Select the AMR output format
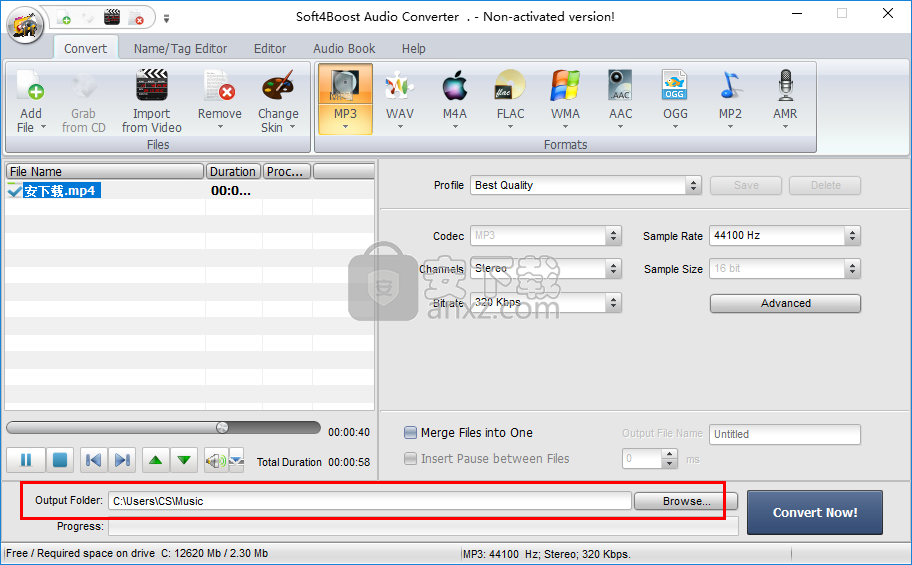The width and height of the screenshot is (912, 565). point(785,99)
